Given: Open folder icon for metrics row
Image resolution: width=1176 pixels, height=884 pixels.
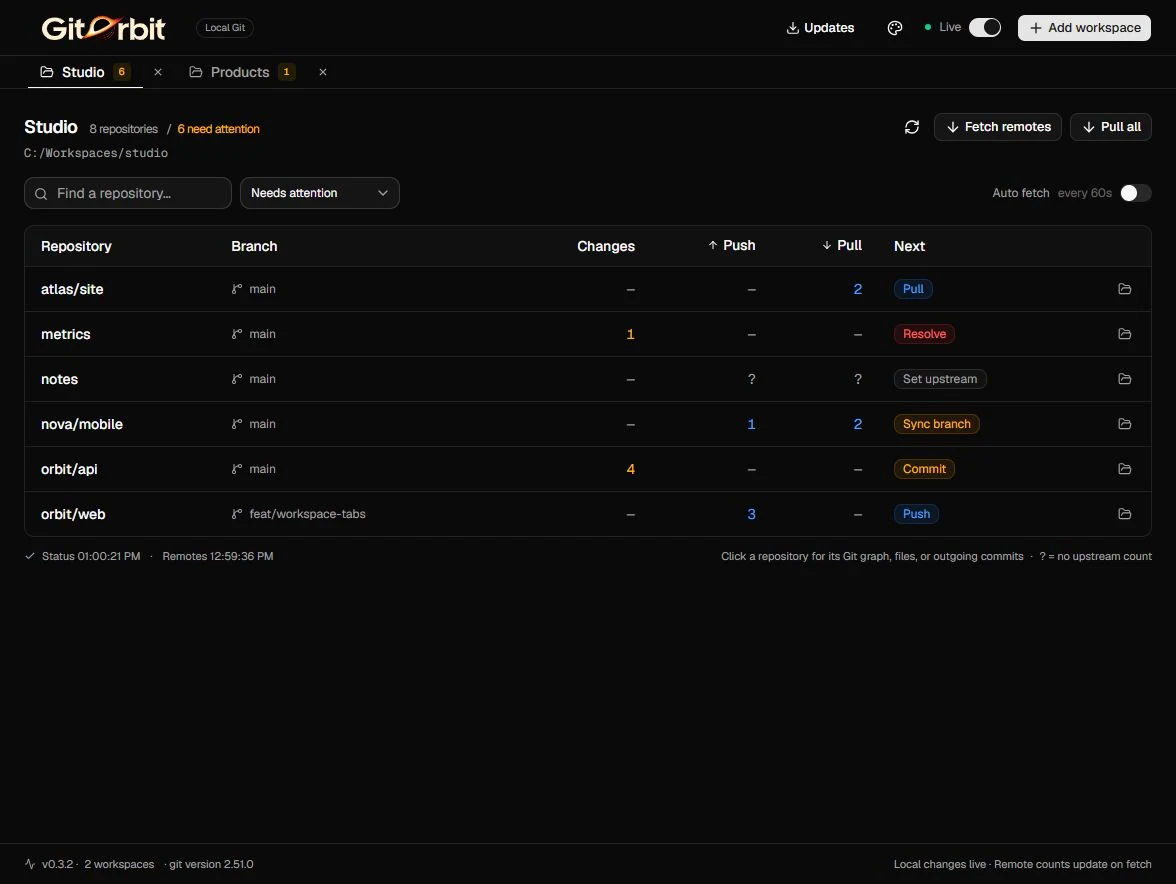Looking at the screenshot, I should coord(1124,334).
